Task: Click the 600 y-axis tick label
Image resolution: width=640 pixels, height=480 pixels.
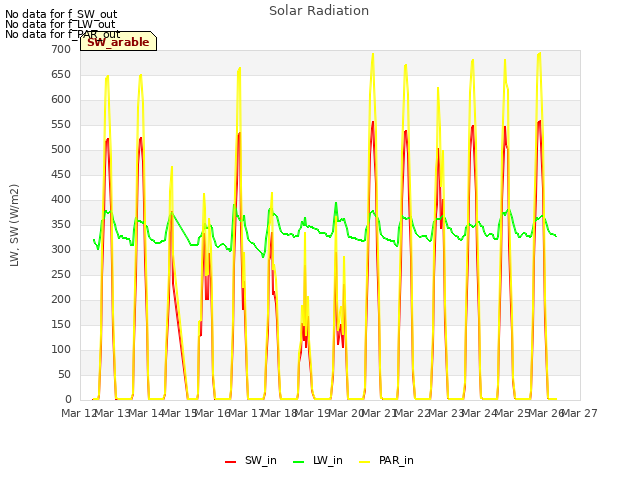Action: coord(61,99)
